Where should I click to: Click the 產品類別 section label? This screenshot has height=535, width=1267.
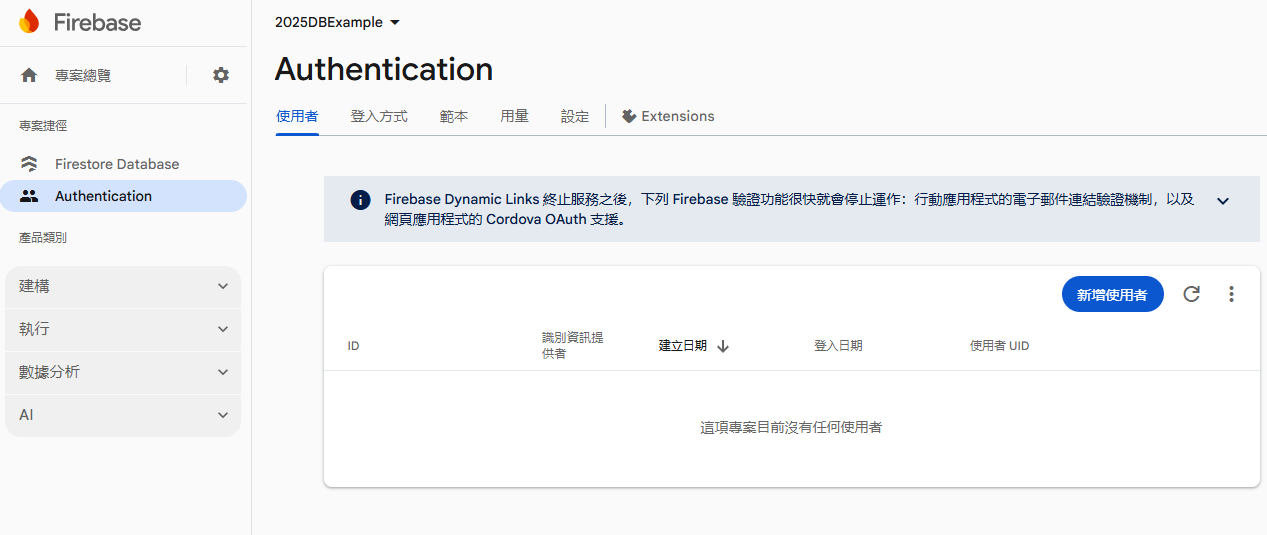43,238
